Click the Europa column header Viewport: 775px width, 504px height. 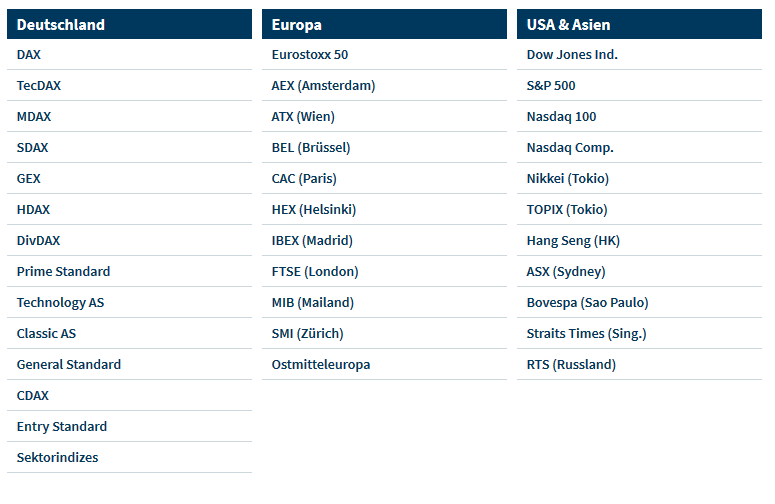click(385, 24)
